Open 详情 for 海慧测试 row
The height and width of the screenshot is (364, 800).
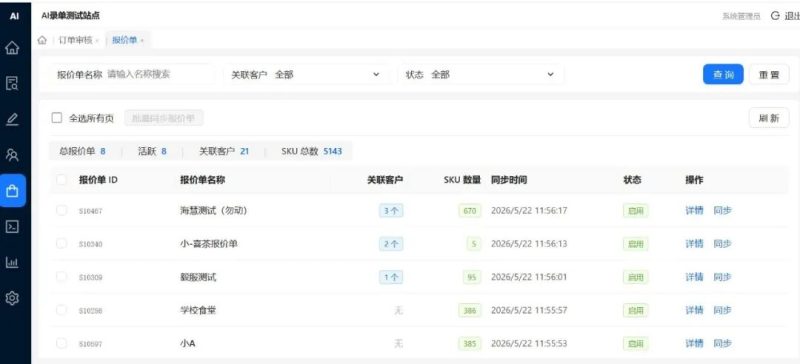(694, 210)
